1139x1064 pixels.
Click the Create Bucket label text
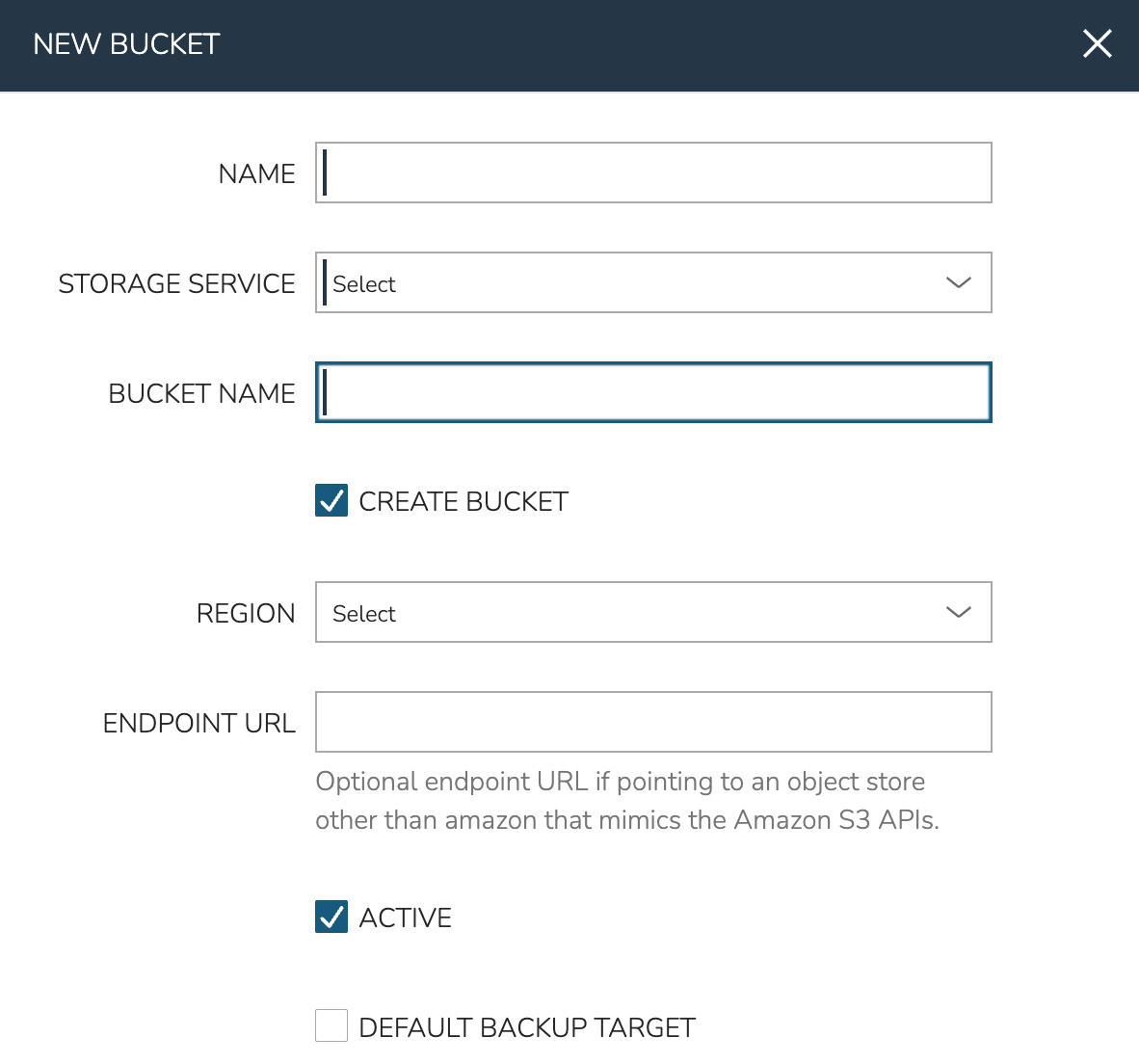pos(464,502)
